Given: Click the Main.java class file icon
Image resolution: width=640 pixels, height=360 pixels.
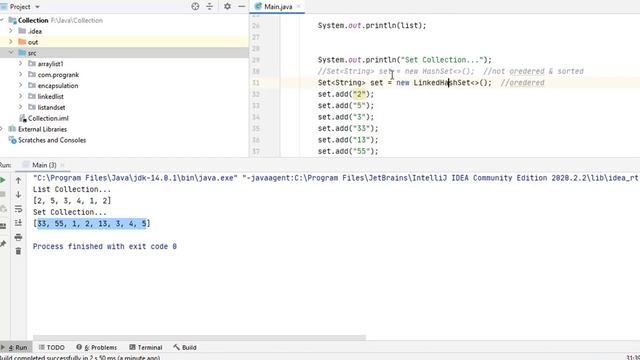Looking at the screenshot, I should [x=258, y=7].
